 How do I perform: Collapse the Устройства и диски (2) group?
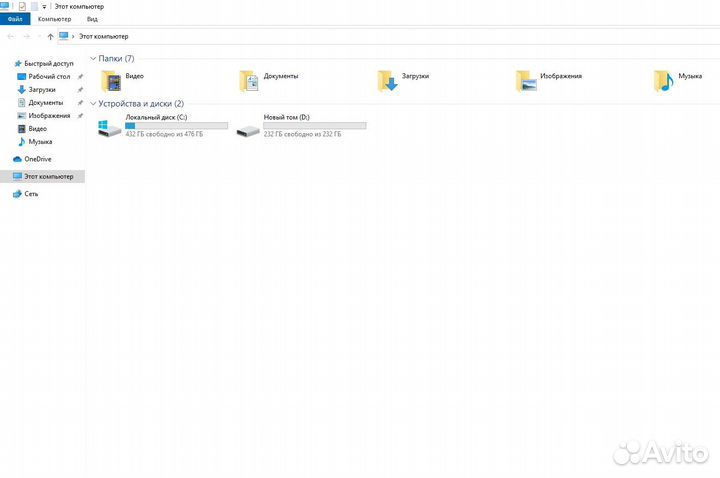point(94,103)
